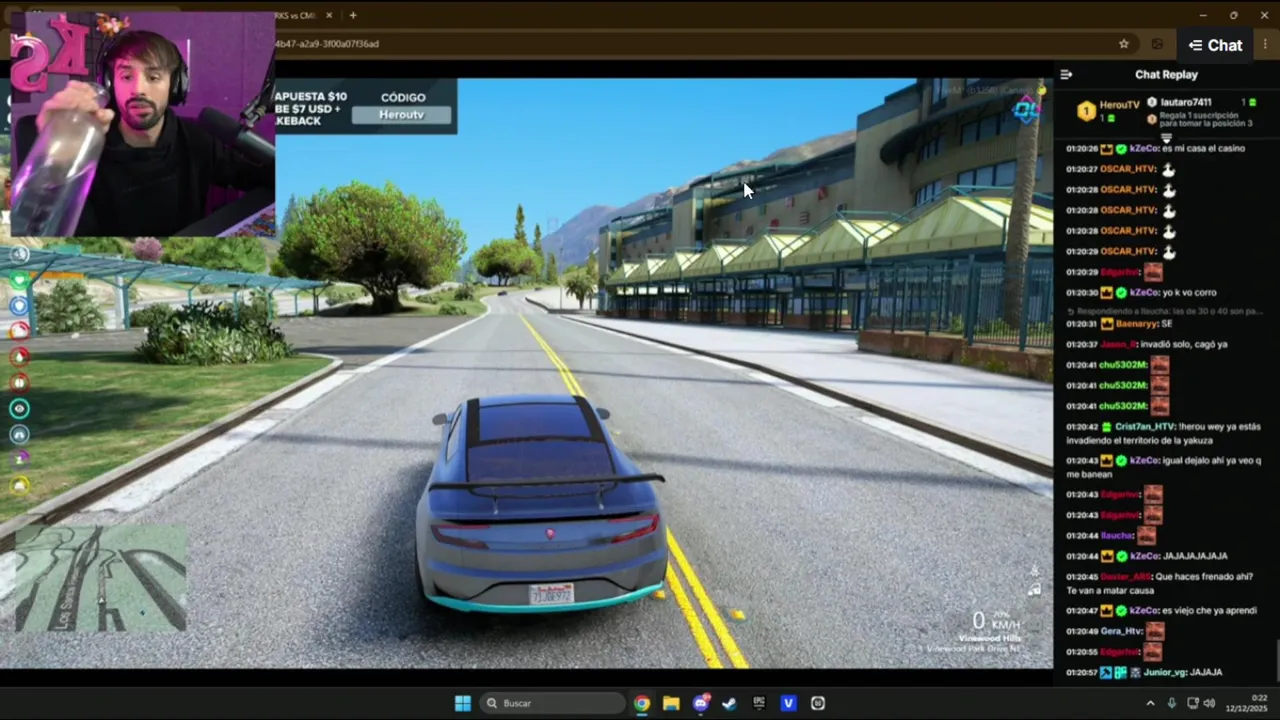
Task: Click the eye icon in left game sidebar
Action: [x=19, y=408]
